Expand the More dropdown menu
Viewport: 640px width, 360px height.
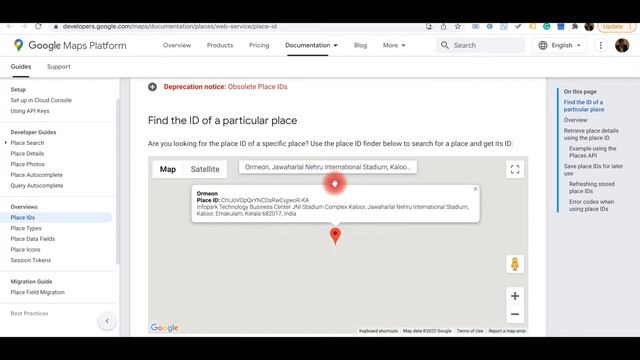pyautogui.click(x=394, y=45)
